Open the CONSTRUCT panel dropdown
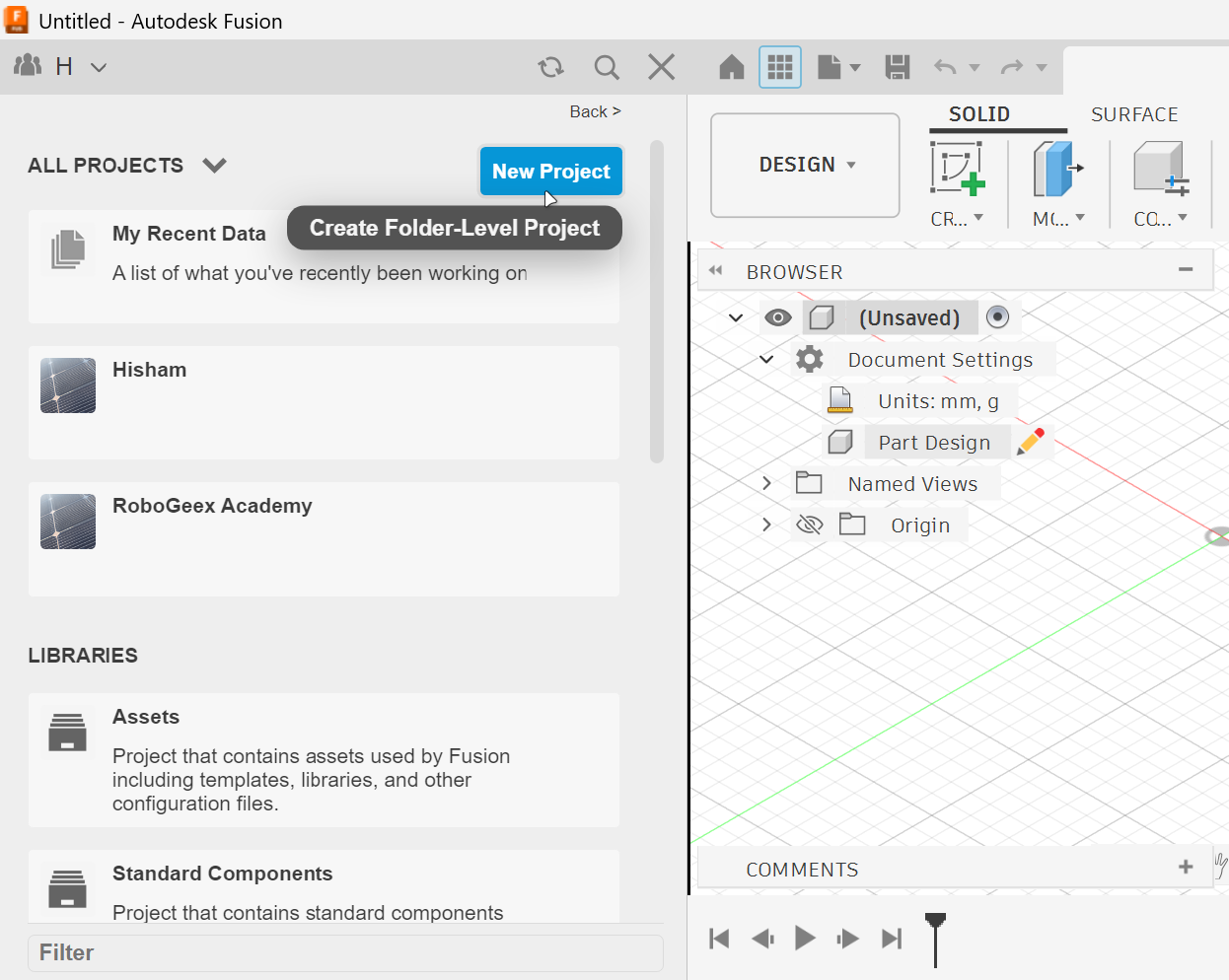Screen dimensions: 1229x980 coord(1161,219)
